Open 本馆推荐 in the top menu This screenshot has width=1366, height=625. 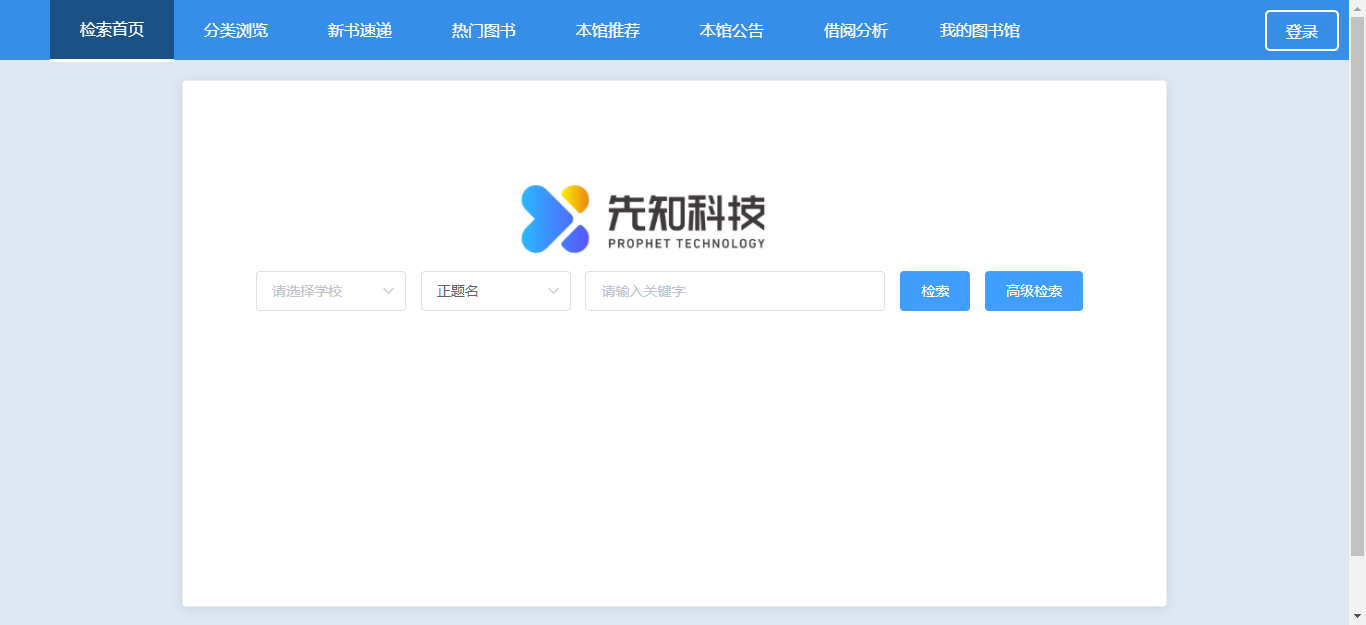(x=608, y=30)
